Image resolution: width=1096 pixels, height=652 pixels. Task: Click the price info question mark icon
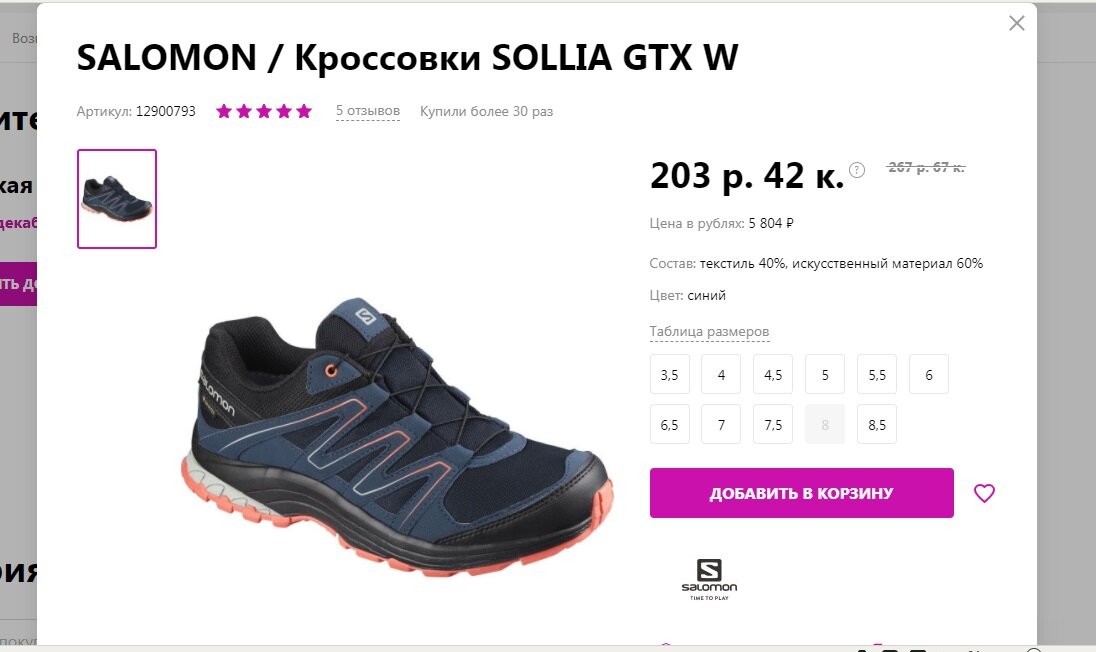point(857,170)
